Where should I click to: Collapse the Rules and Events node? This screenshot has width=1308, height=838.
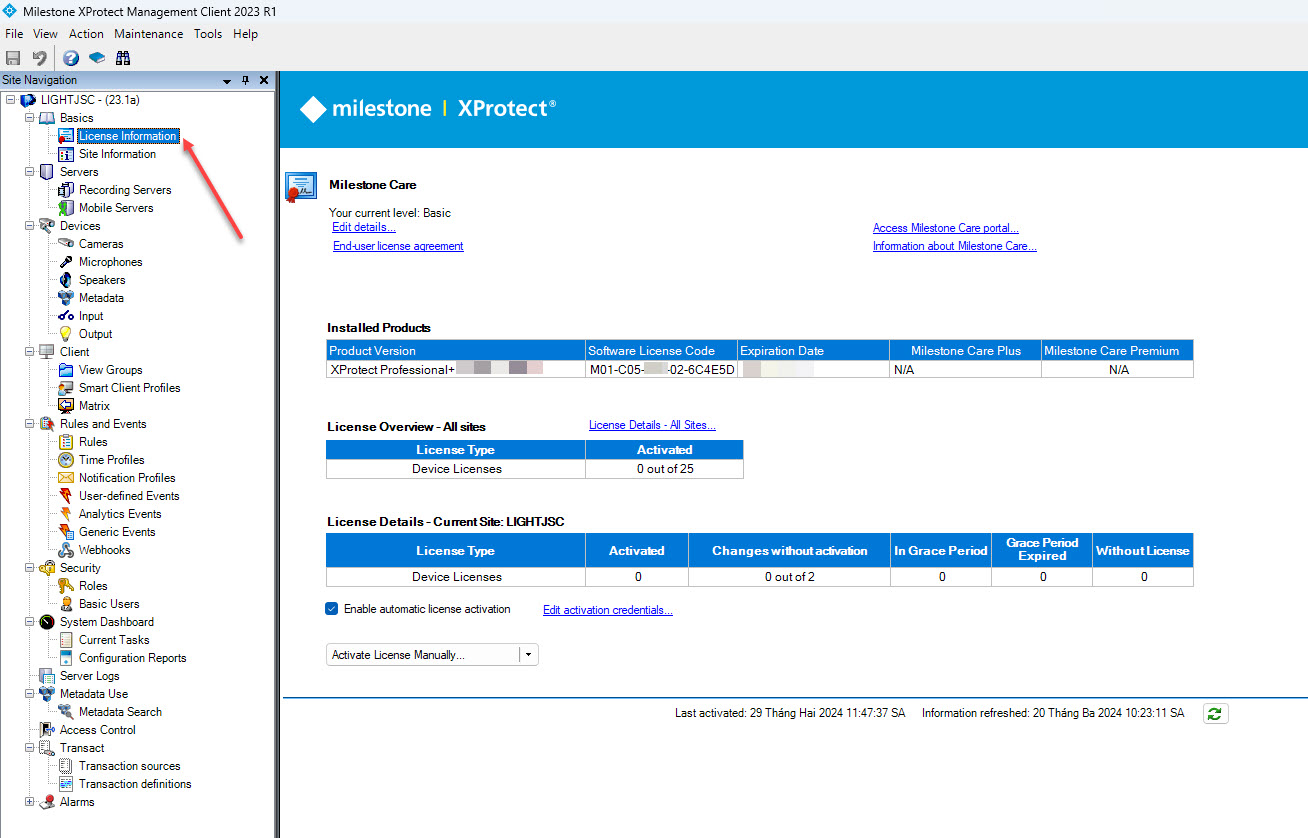coord(30,424)
